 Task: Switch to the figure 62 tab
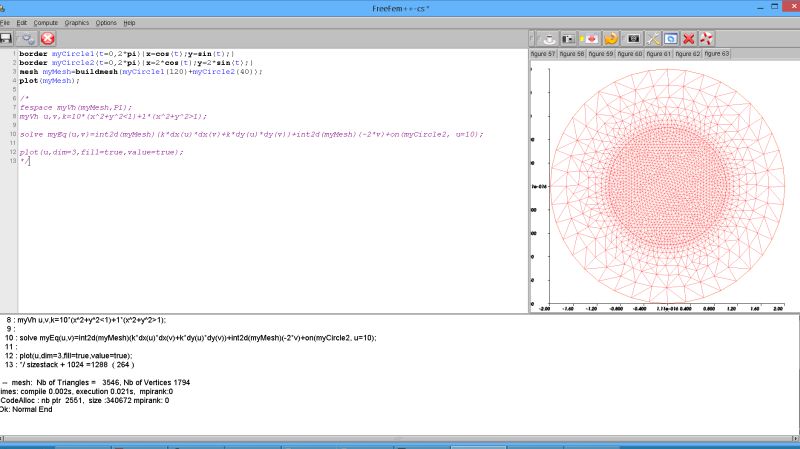[x=688, y=54]
